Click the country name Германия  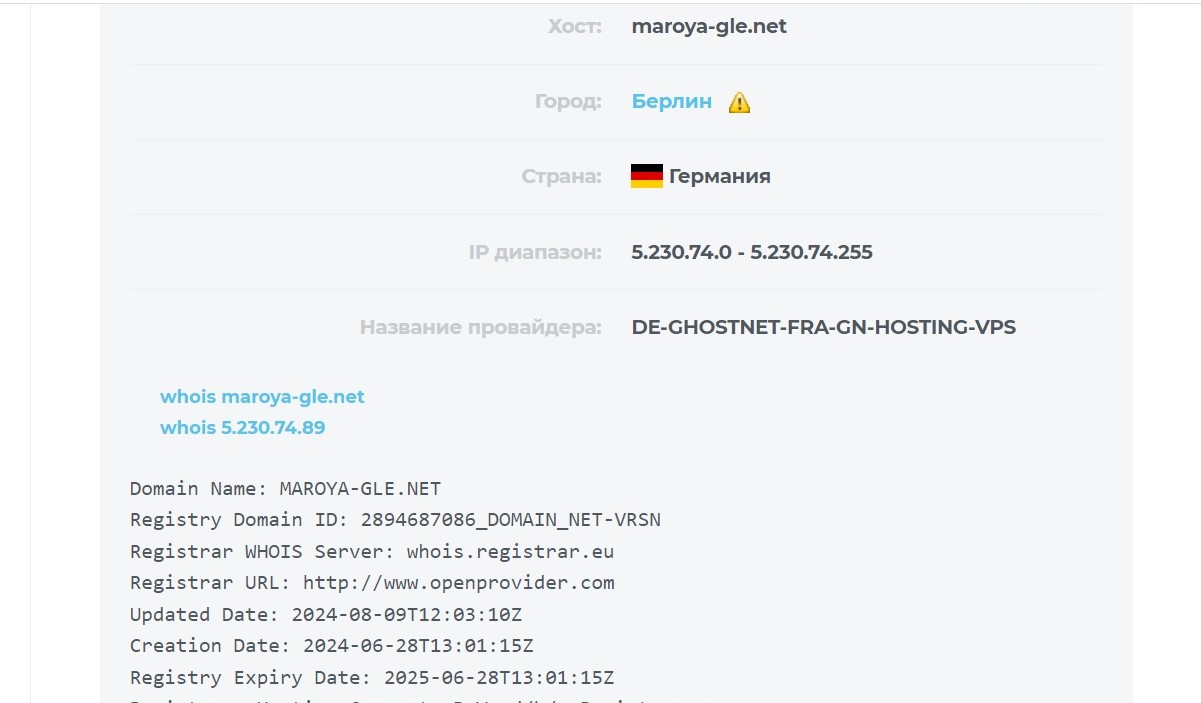[x=719, y=177]
